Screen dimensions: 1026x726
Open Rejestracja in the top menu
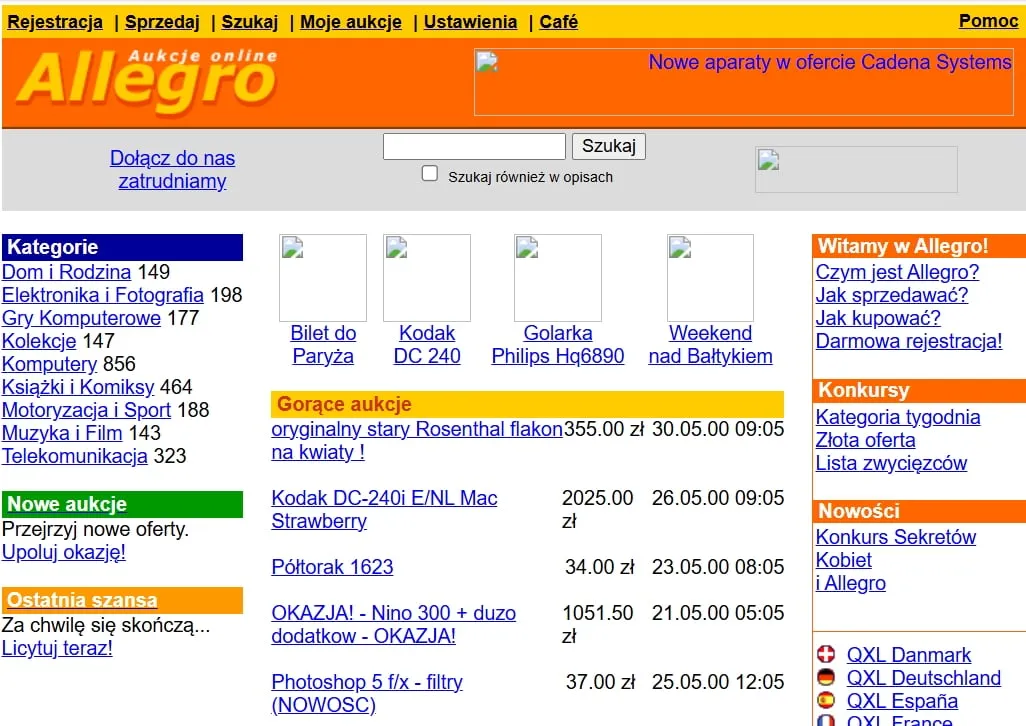(x=55, y=22)
